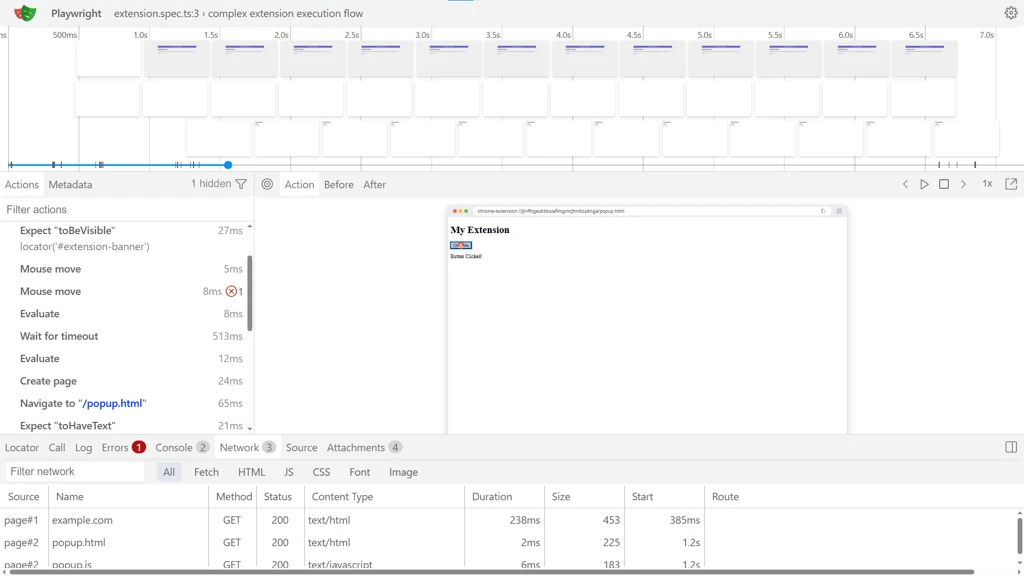This screenshot has width=1024, height=576.
Task: Change playback speed from 1x
Action: coord(987,184)
